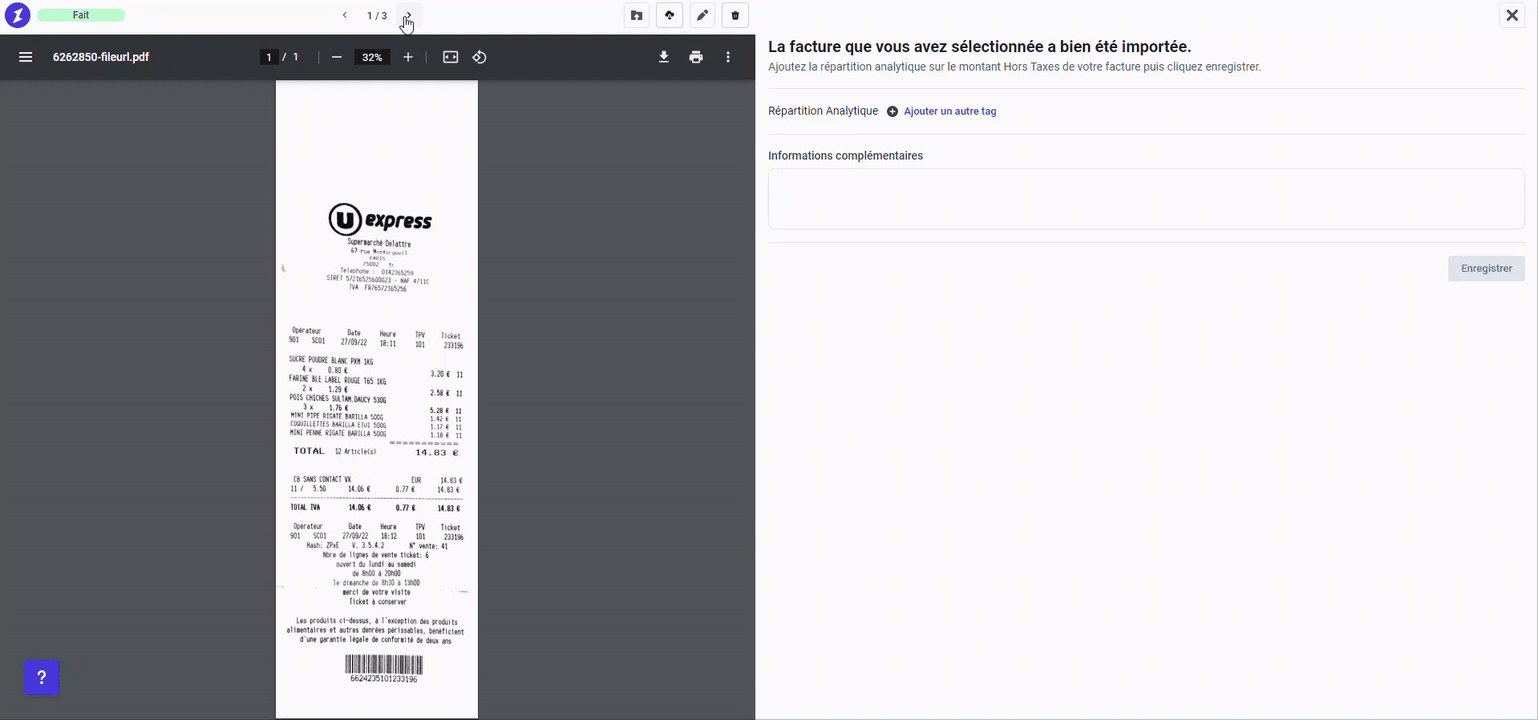
Task: Click the pencil edit icon
Action: (x=702, y=16)
